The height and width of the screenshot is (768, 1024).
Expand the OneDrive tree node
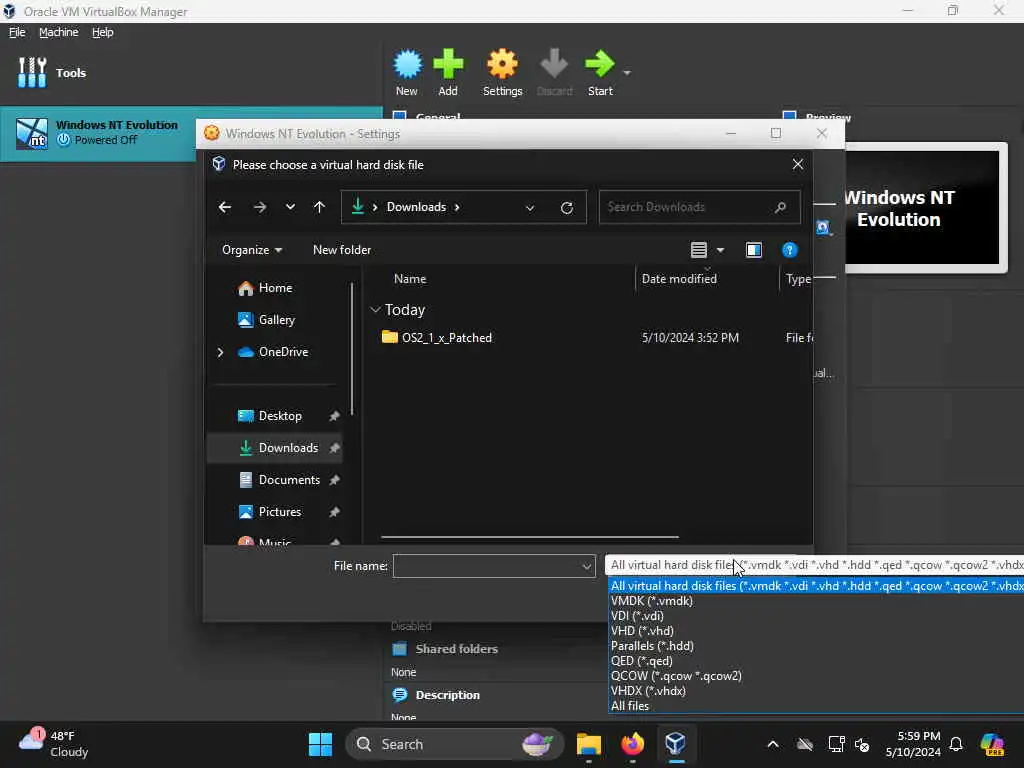(x=221, y=352)
